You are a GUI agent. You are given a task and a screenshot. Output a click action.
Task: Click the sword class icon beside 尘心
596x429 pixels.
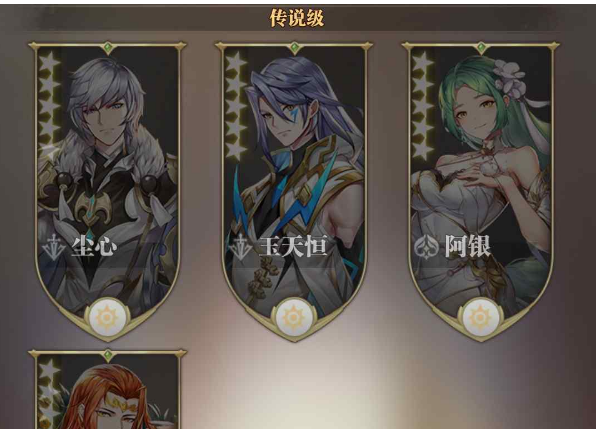tap(55, 247)
